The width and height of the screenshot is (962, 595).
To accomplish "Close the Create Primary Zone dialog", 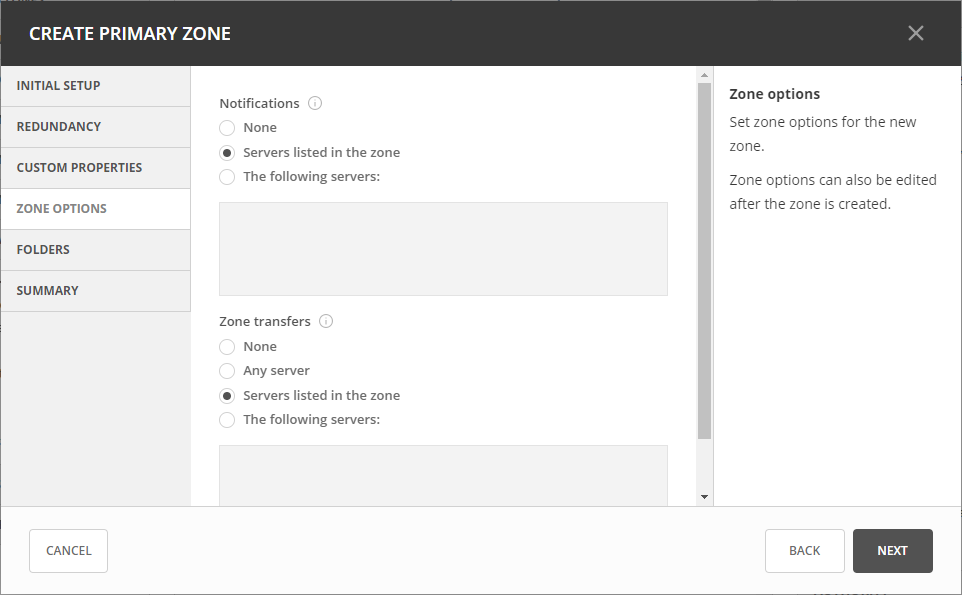I will [915, 33].
